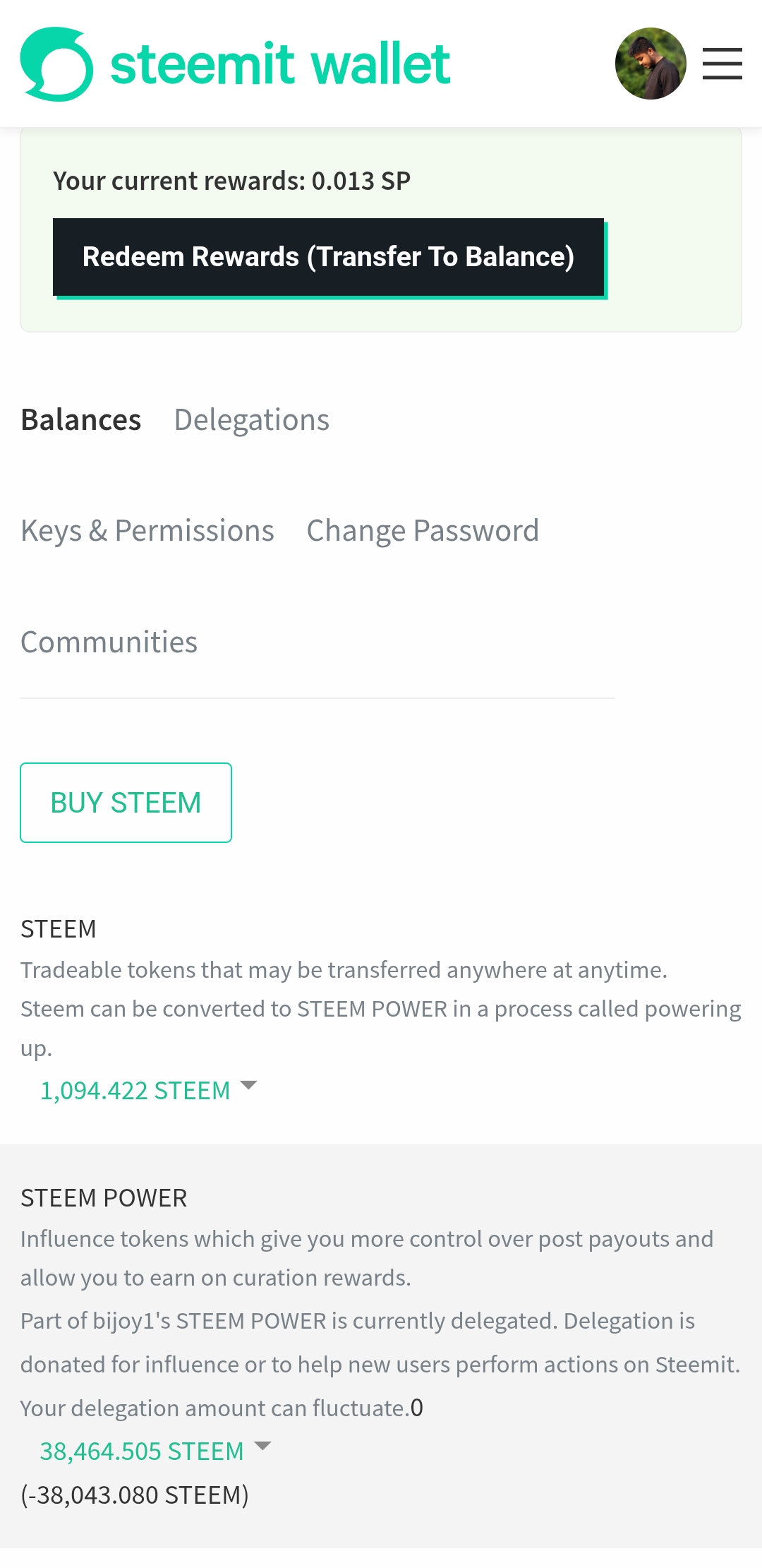Click the tradeable tokens description paragraph
Screen dimensions: 762x1568
381,1009
